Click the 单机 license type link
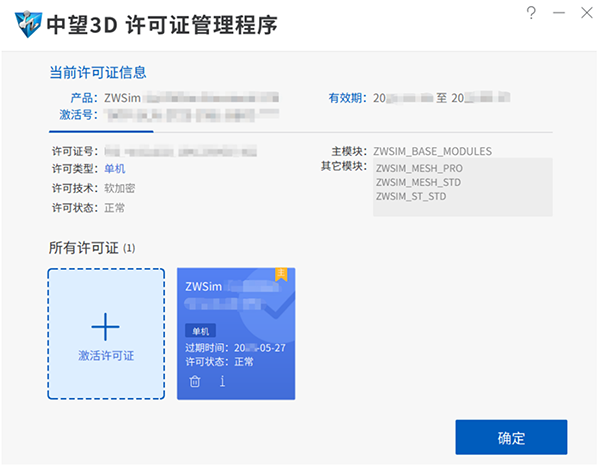This screenshot has height=466, width=600. click(x=115, y=169)
